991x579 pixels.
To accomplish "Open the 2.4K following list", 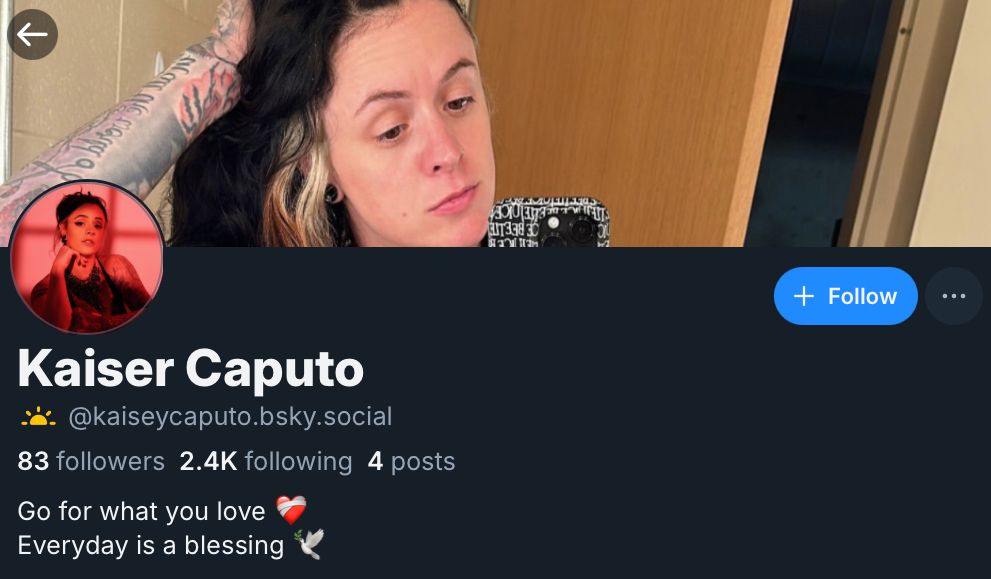I will [x=265, y=461].
